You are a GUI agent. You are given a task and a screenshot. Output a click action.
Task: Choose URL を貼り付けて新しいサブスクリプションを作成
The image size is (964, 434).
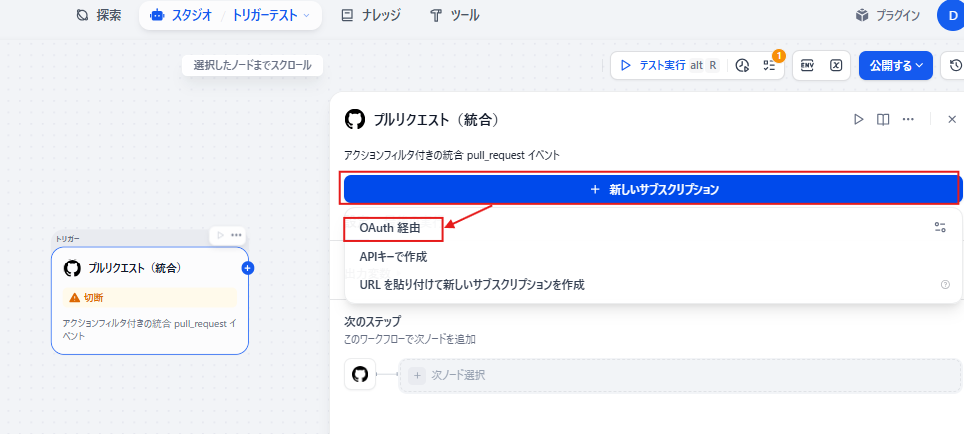472,285
